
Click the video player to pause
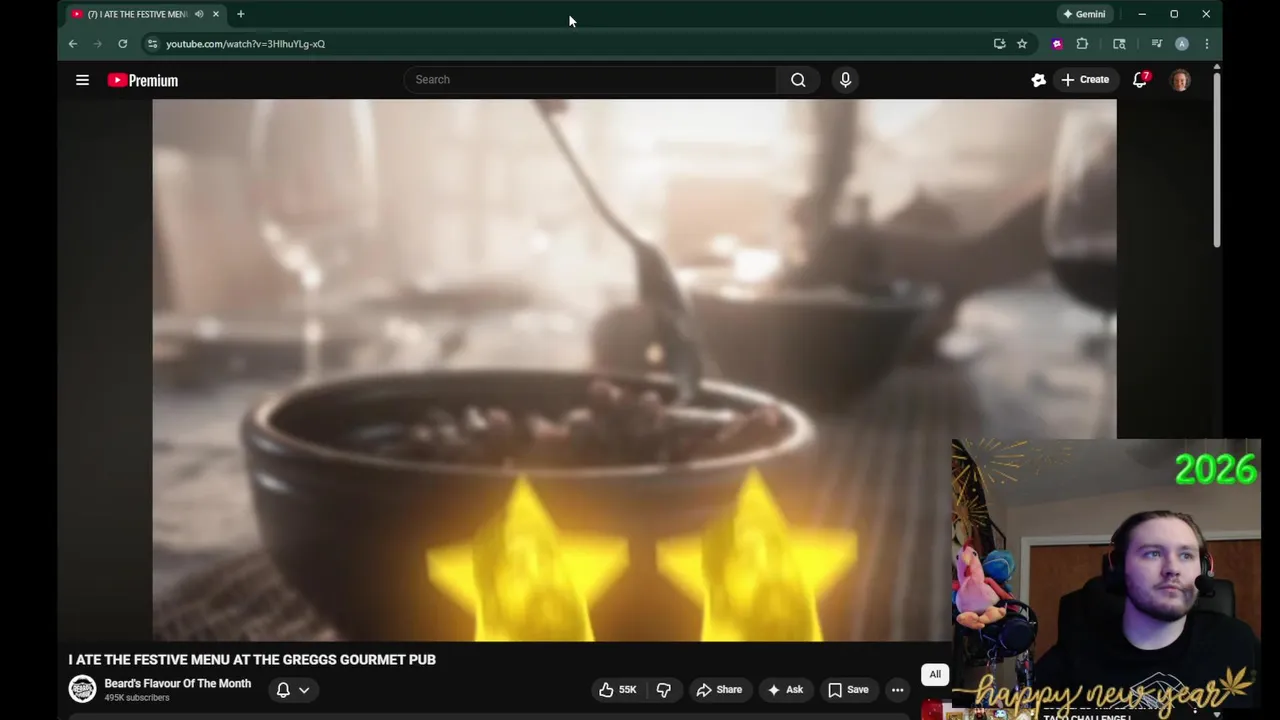(634, 370)
